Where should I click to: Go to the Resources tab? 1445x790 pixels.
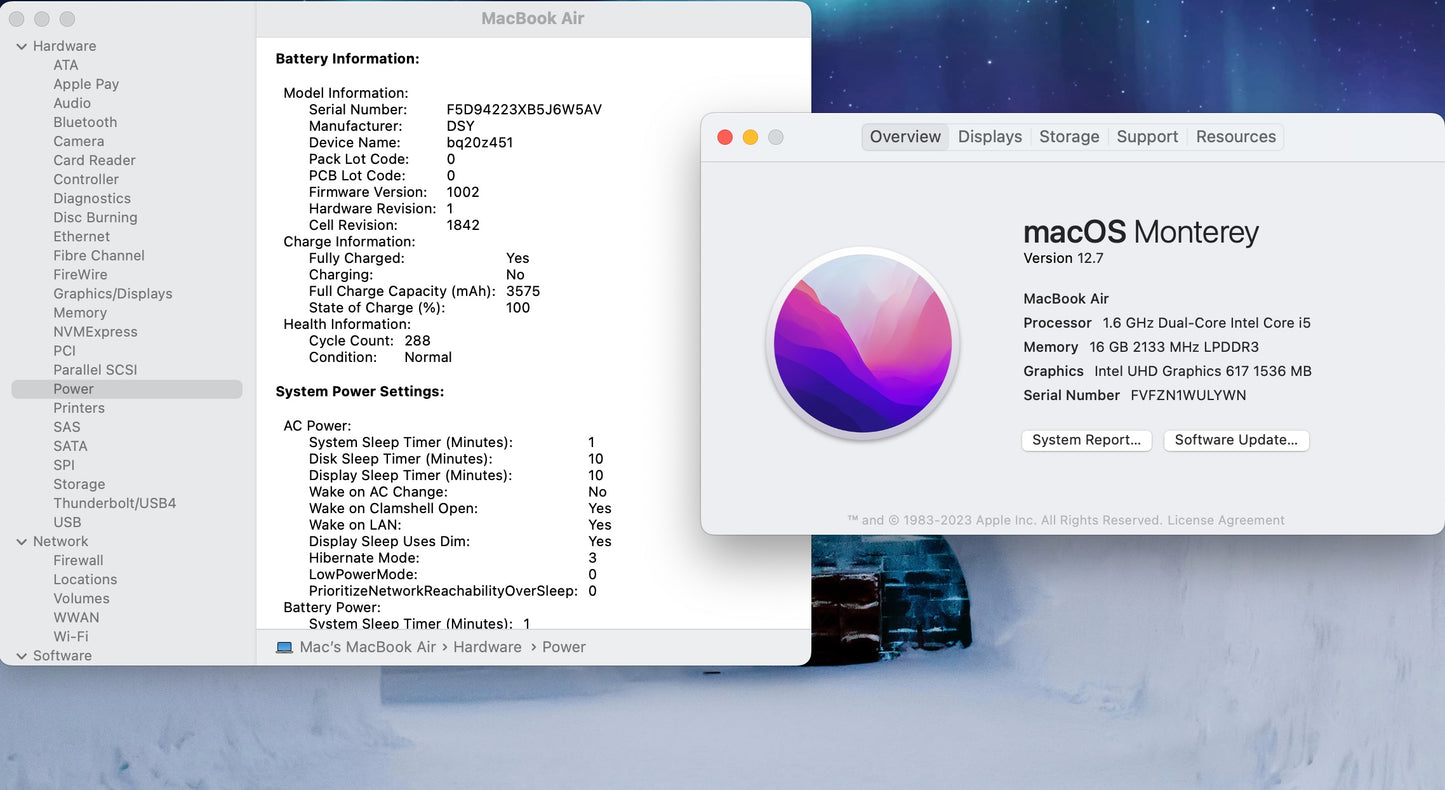coord(1235,137)
